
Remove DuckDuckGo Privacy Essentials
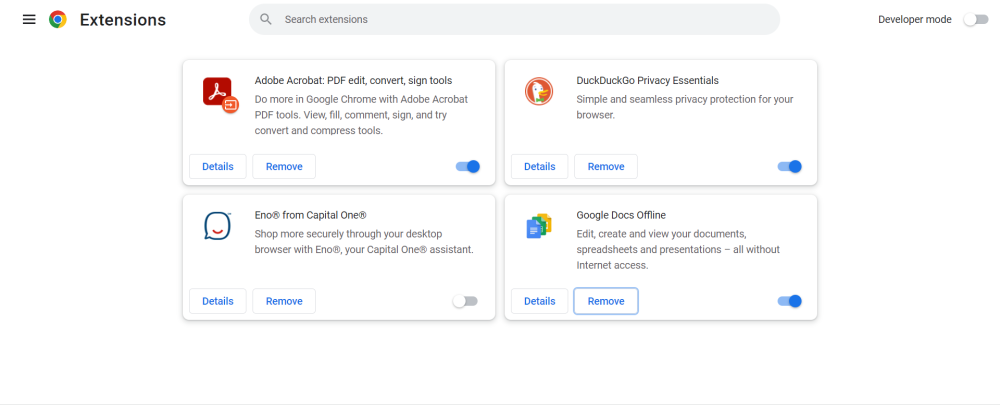pos(606,166)
